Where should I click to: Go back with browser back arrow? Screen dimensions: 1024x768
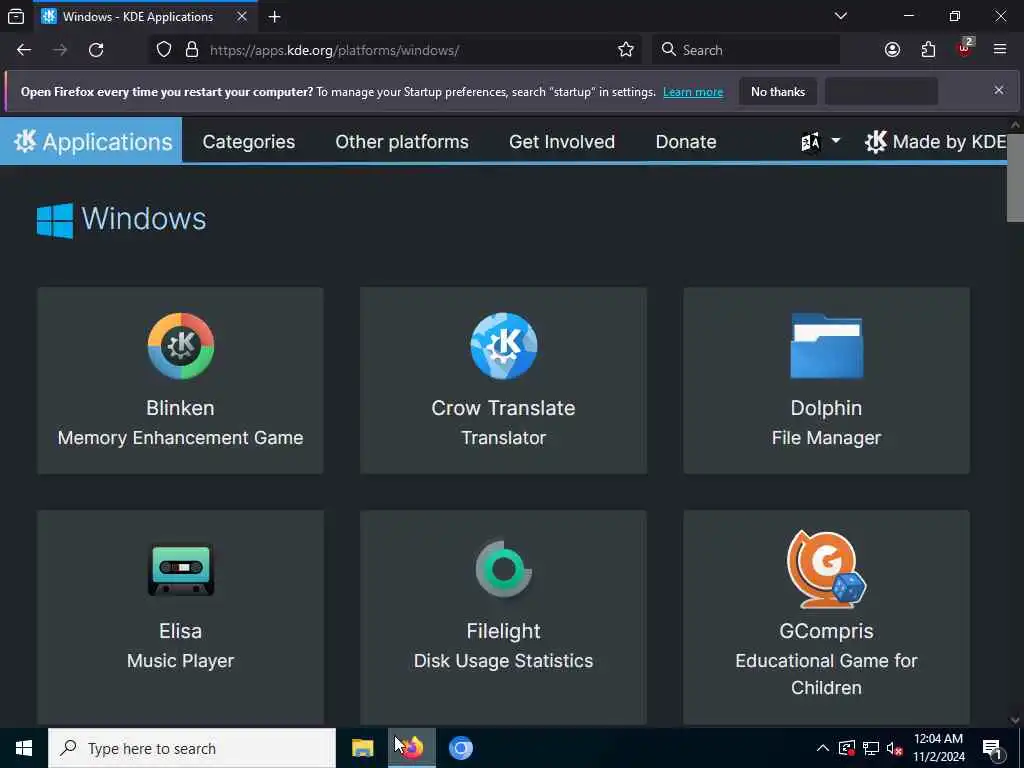(x=24, y=50)
